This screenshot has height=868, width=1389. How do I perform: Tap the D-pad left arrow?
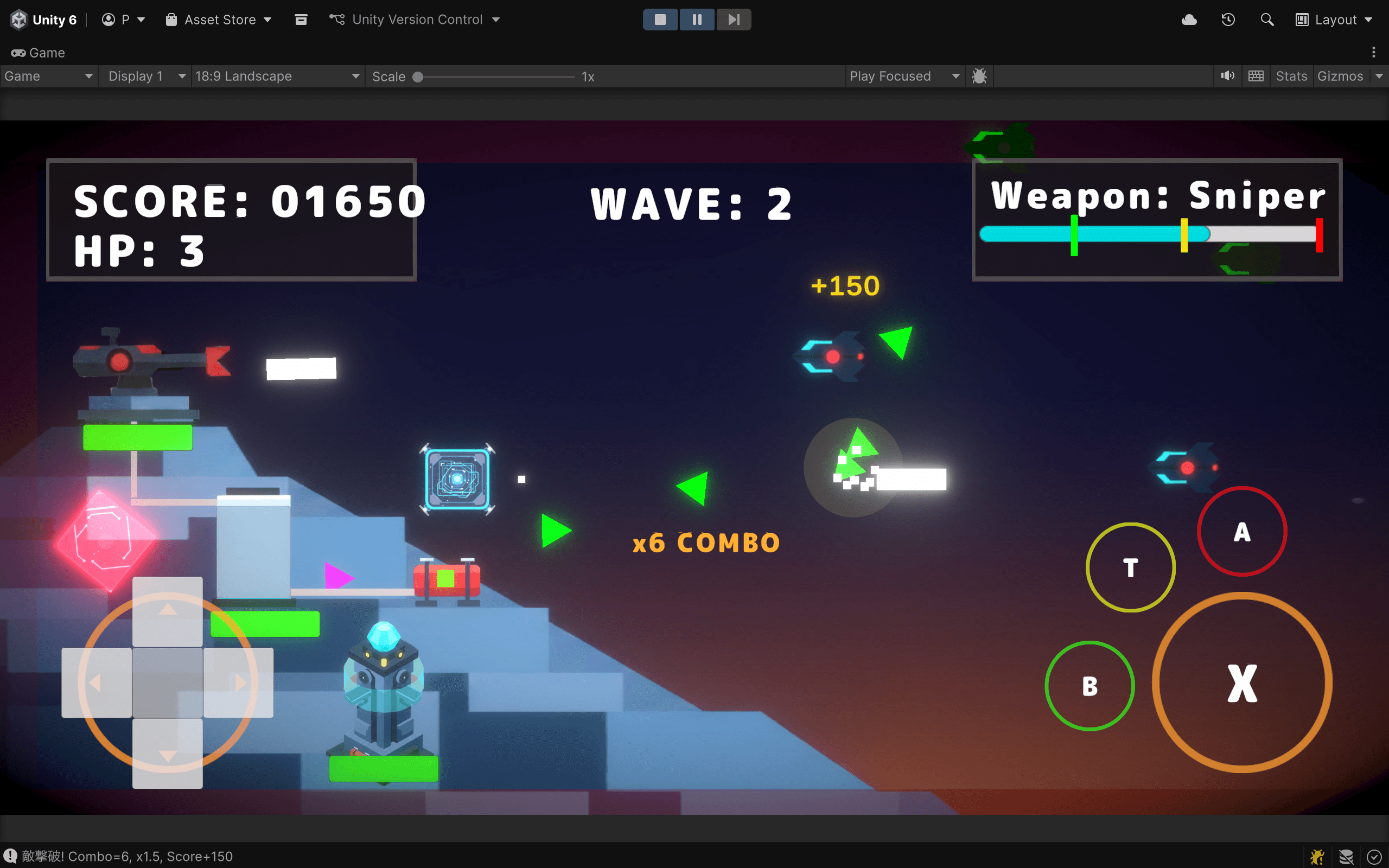[x=97, y=682]
